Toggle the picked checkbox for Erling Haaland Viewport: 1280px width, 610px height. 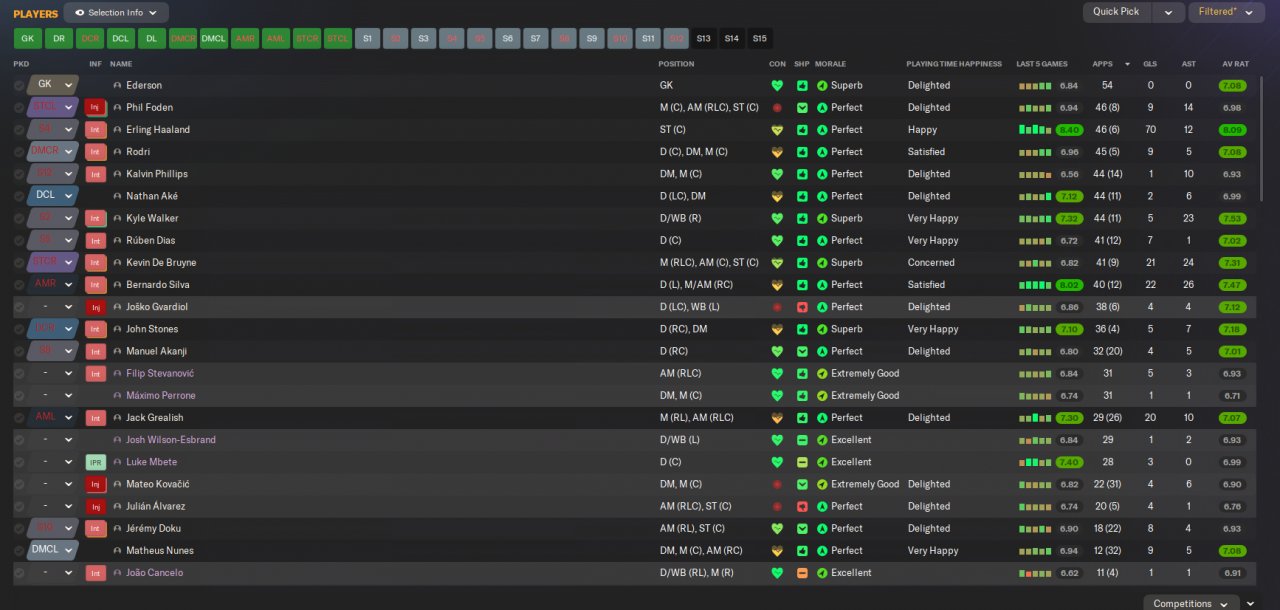[x=19, y=130]
